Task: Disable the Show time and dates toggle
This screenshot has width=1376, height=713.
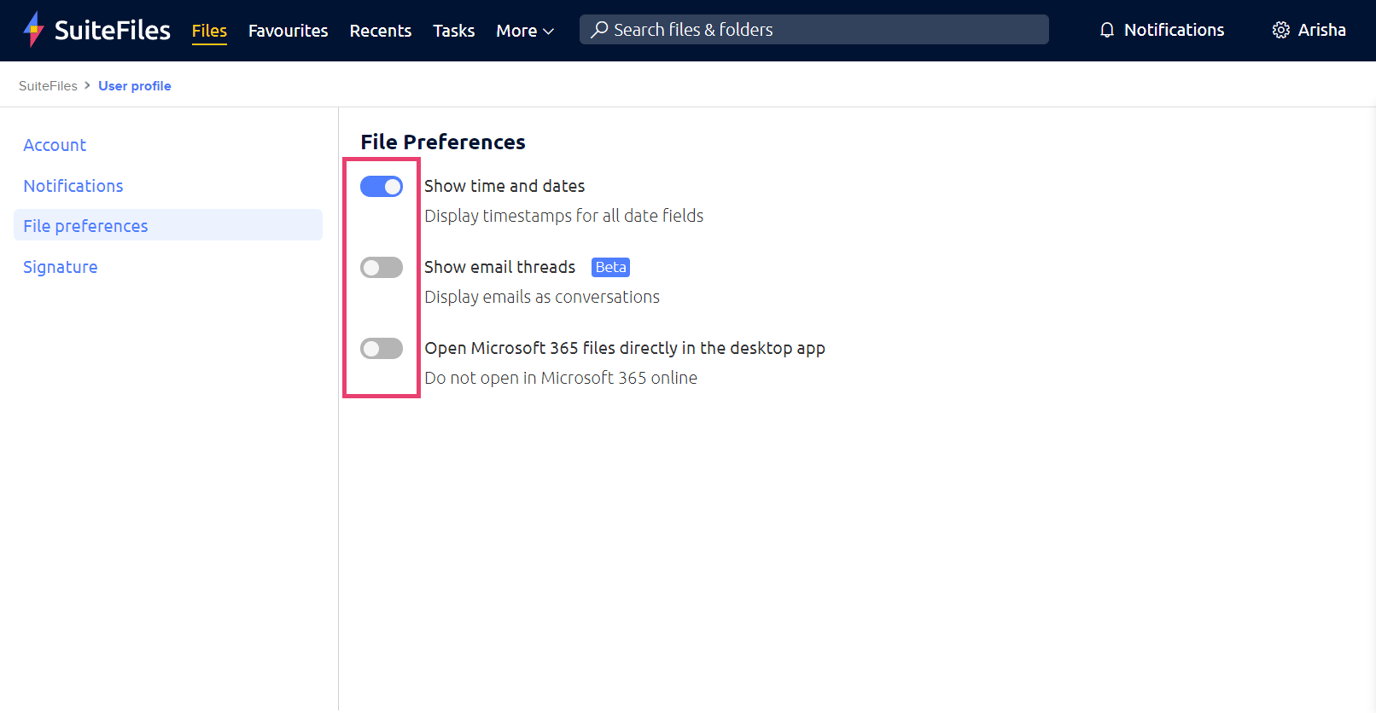Action: point(381,186)
